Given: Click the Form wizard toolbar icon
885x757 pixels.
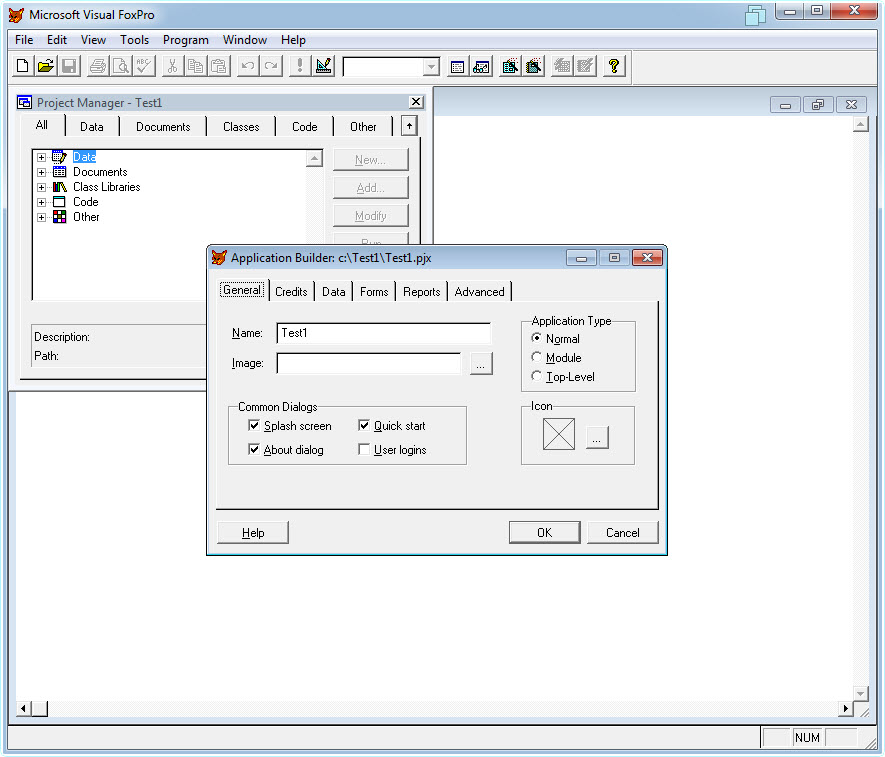Looking at the screenshot, I should (x=510, y=66).
